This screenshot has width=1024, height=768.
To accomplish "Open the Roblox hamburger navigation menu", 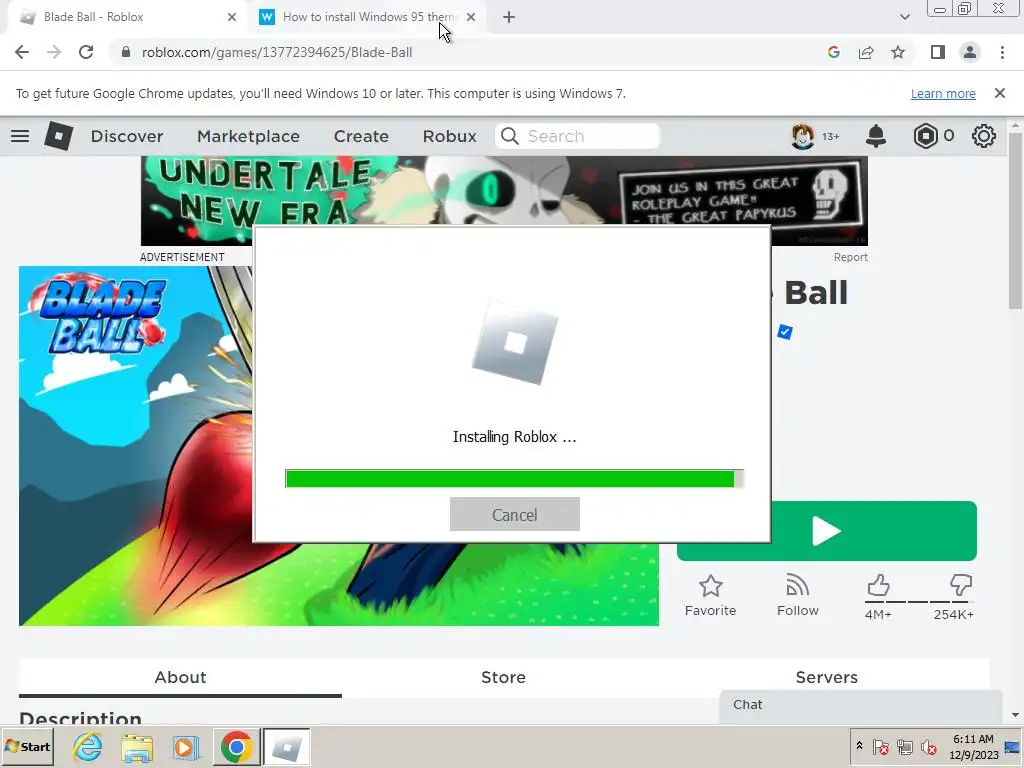I will coord(20,136).
